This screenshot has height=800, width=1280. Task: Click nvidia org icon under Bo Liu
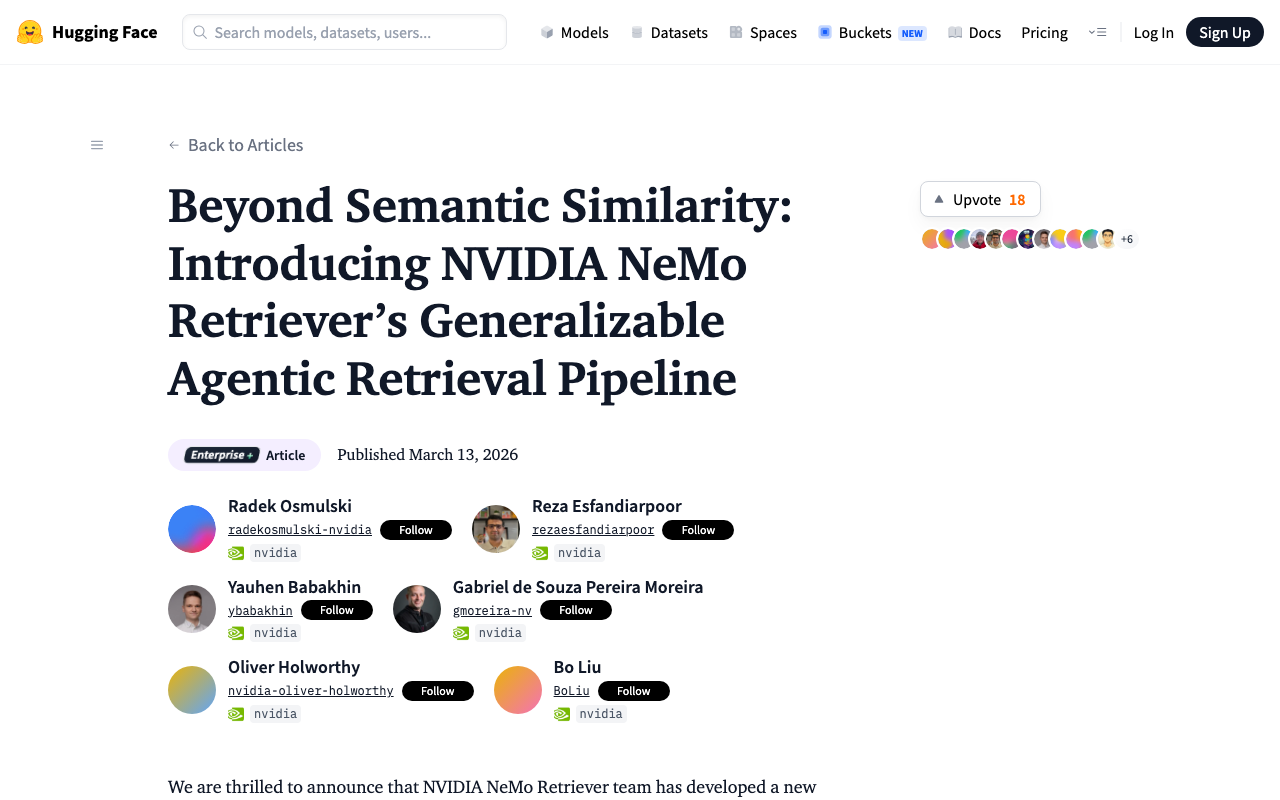(562, 714)
